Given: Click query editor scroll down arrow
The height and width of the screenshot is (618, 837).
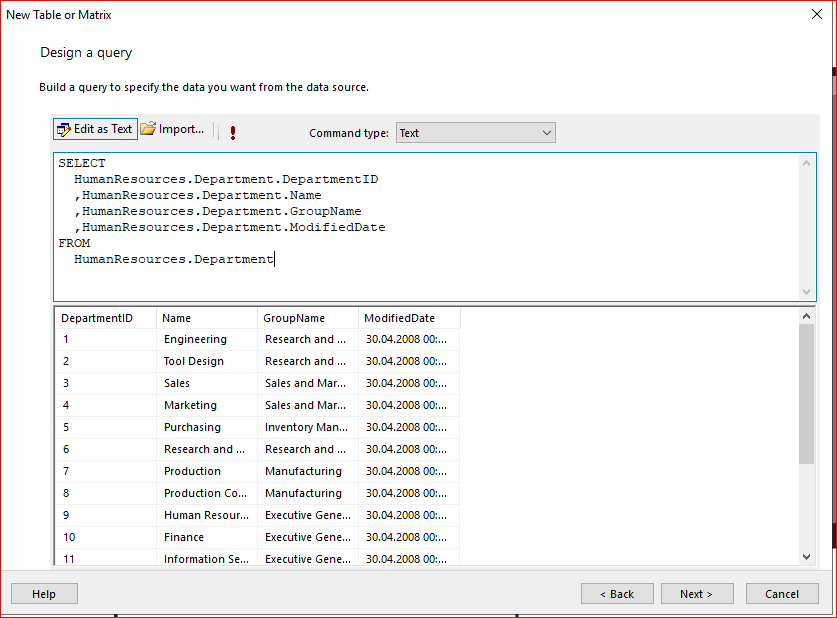Looking at the screenshot, I should pos(807,291).
